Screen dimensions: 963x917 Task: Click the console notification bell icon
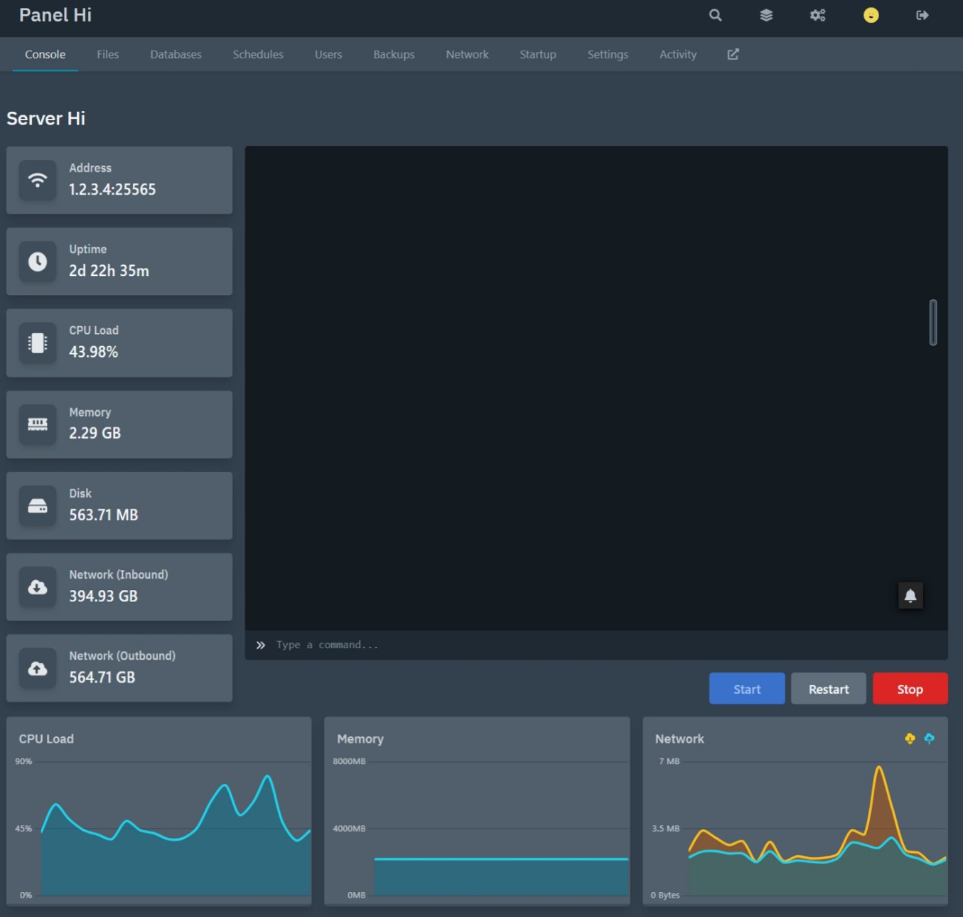point(910,595)
